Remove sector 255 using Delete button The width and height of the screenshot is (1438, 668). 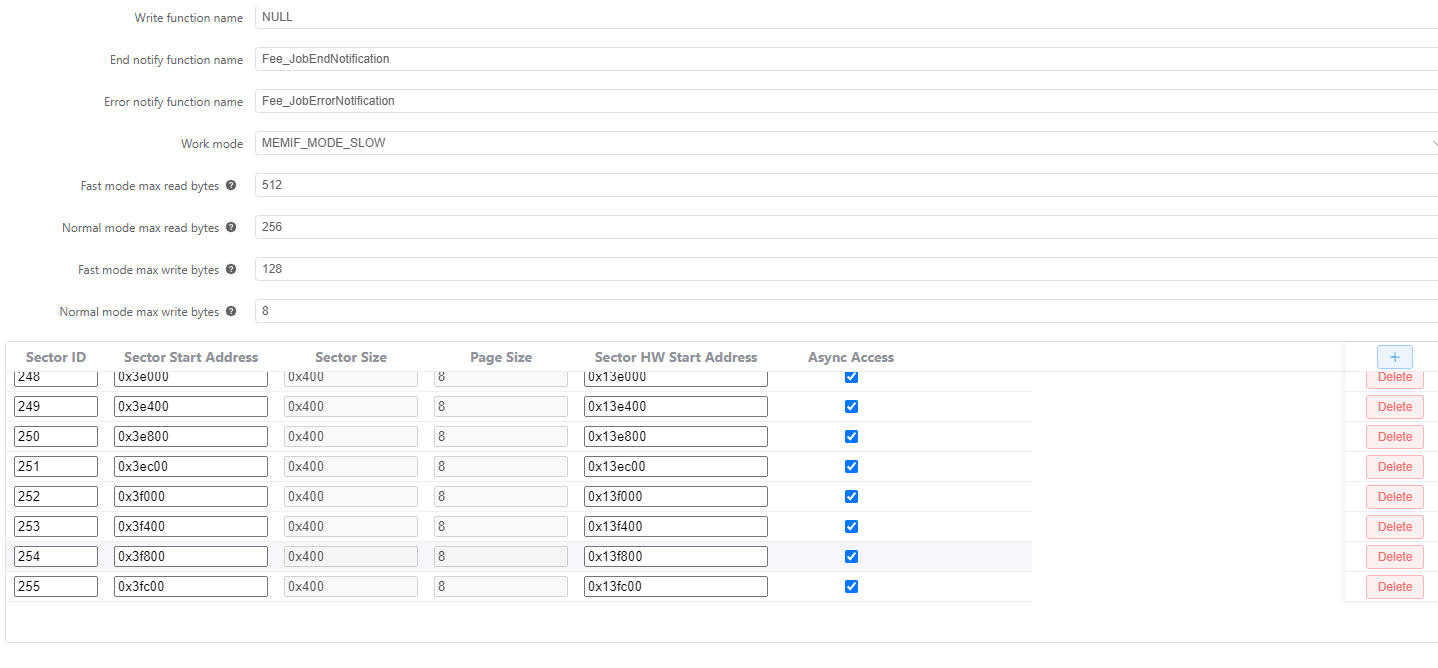click(x=1394, y=587)
